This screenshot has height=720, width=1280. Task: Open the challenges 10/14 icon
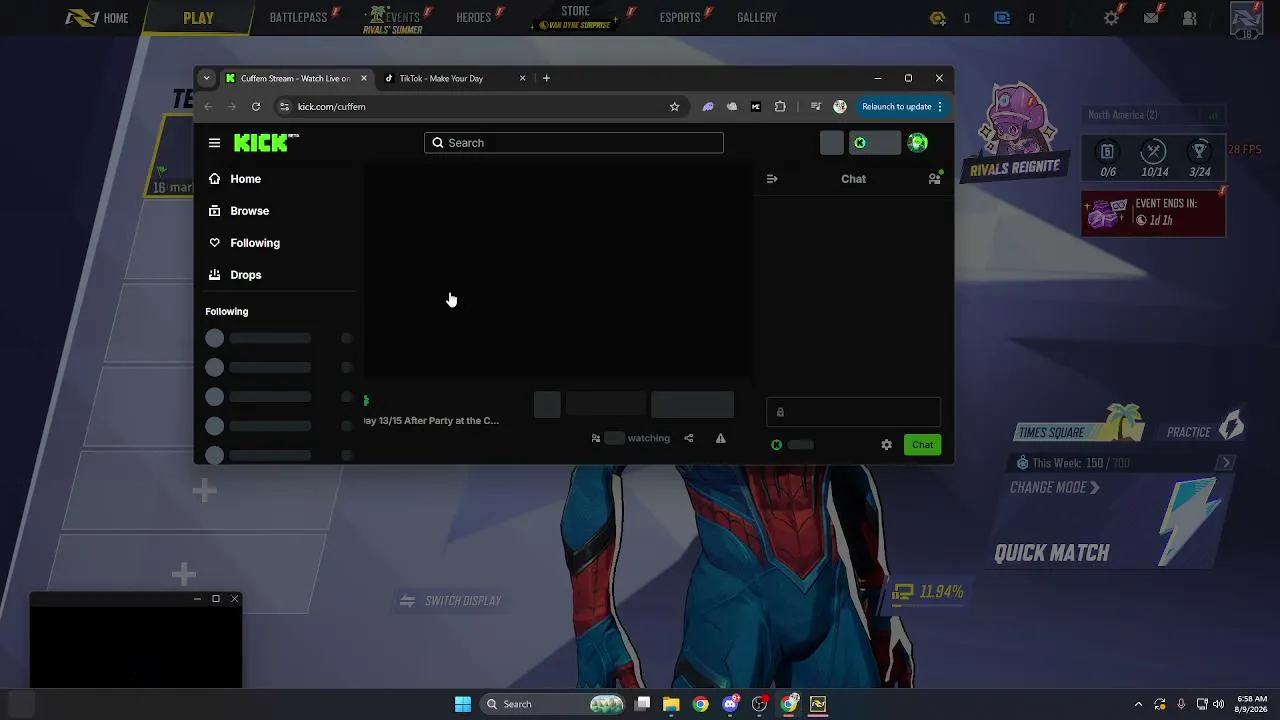coord(1154,159)
